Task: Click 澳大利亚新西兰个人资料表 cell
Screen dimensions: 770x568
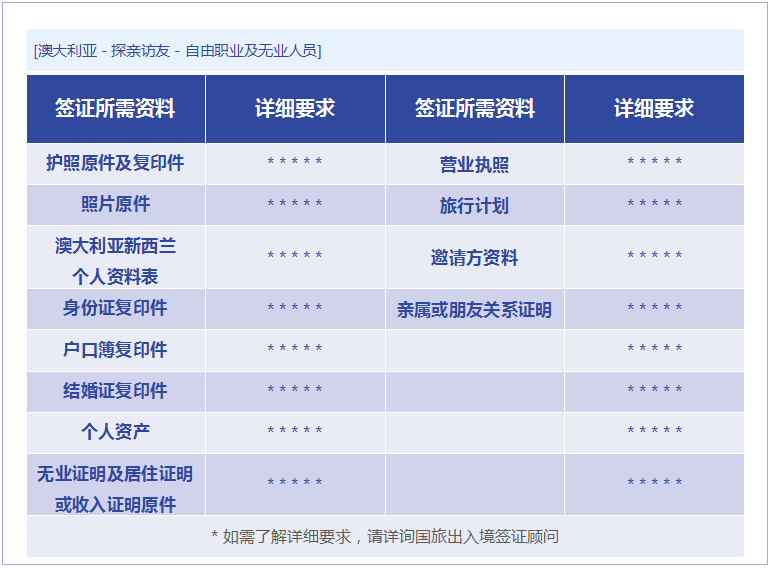Action: click(x=116, y=257)
